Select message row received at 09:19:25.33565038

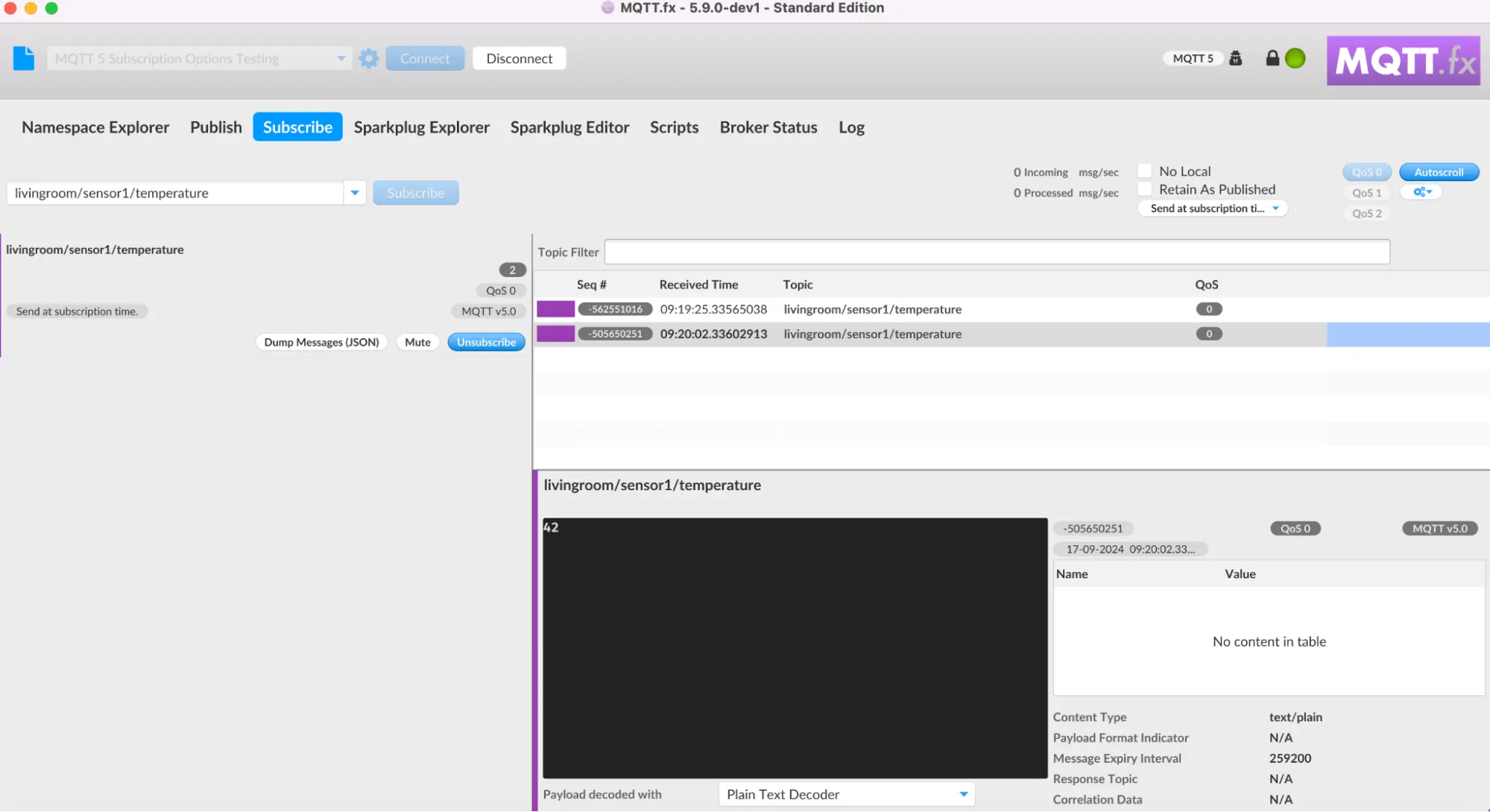pos(1012,309)
